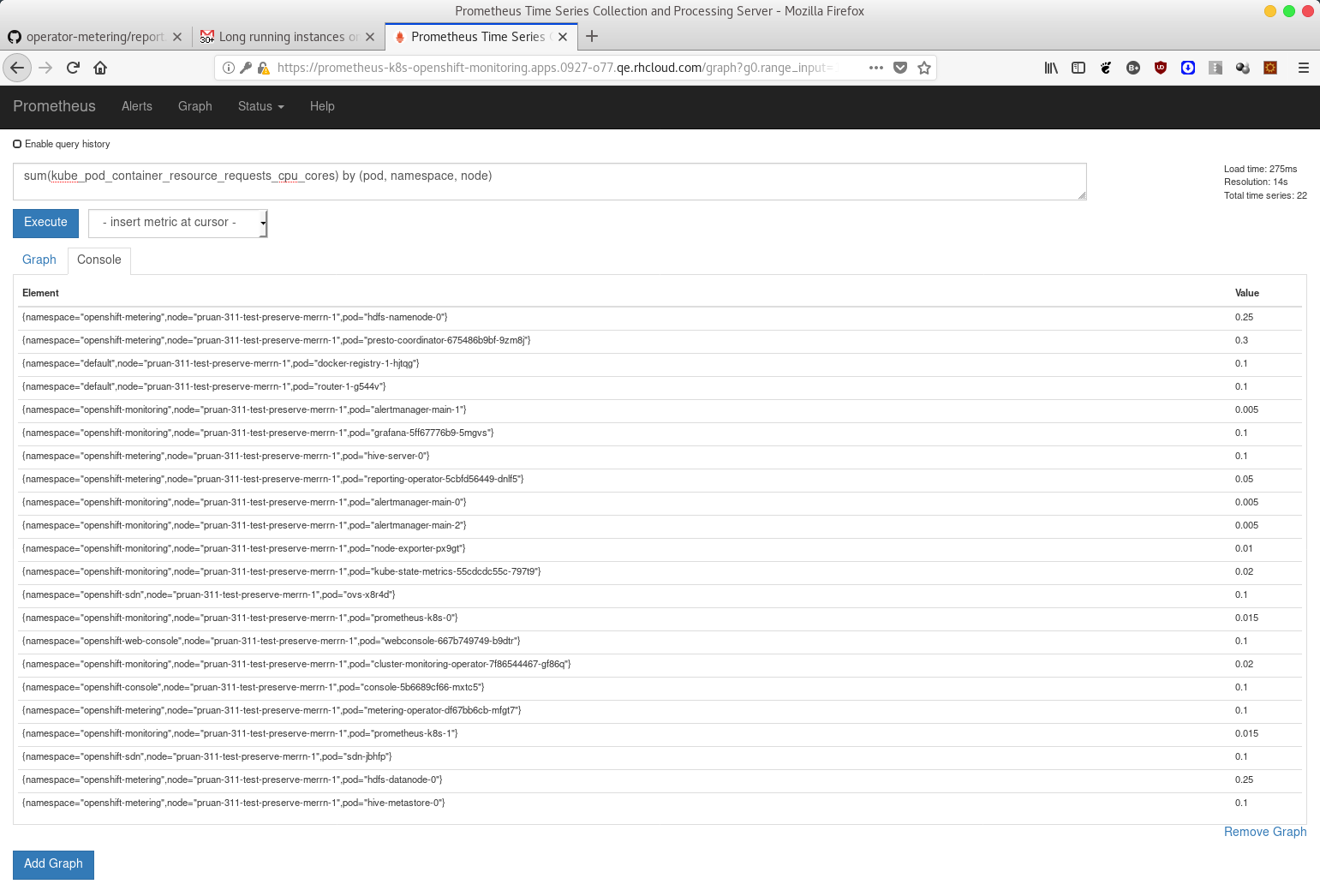The width and height of the screenshot is (1320, 896).
Task: Select the hive-metastore-0 row
Action: click(x=660, y=803)
